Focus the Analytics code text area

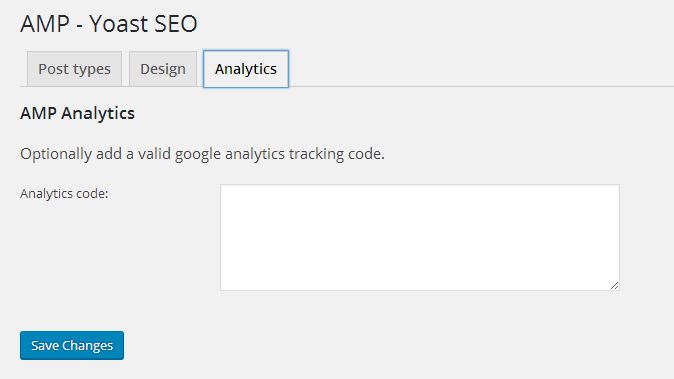coord(420,238)
